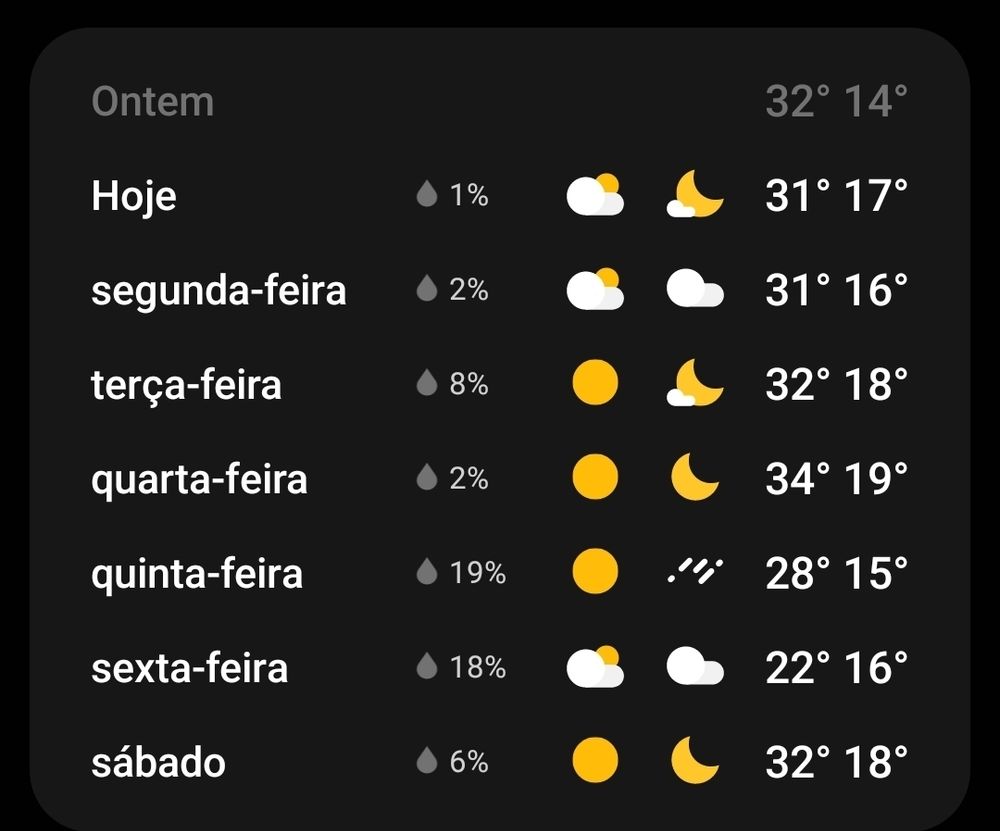Tap the partly cloudy day icon for sexta-feira

pyautogui.click(x=595, y=666)
